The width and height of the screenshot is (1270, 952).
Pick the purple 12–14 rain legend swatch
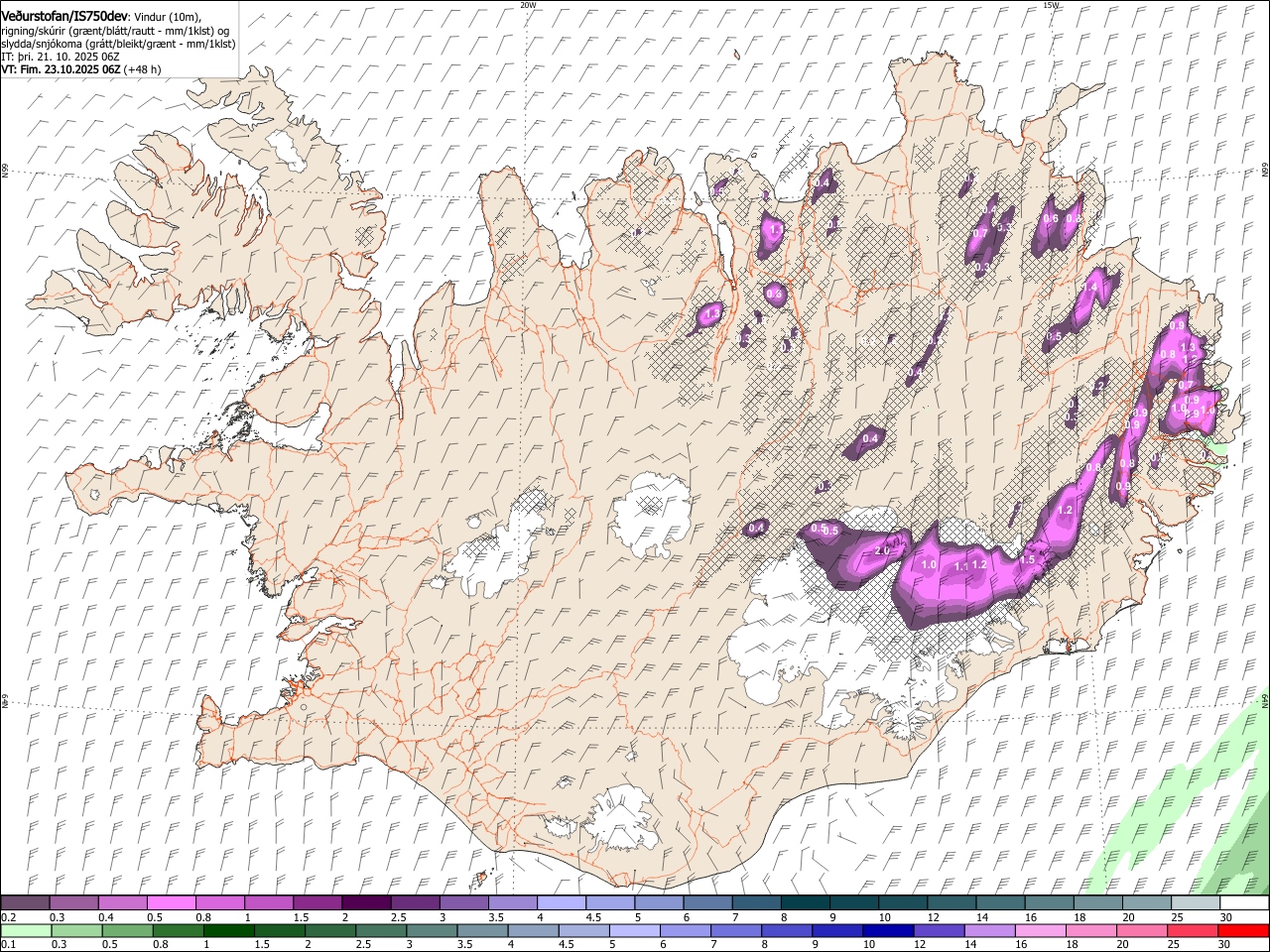tap(939, 931)
